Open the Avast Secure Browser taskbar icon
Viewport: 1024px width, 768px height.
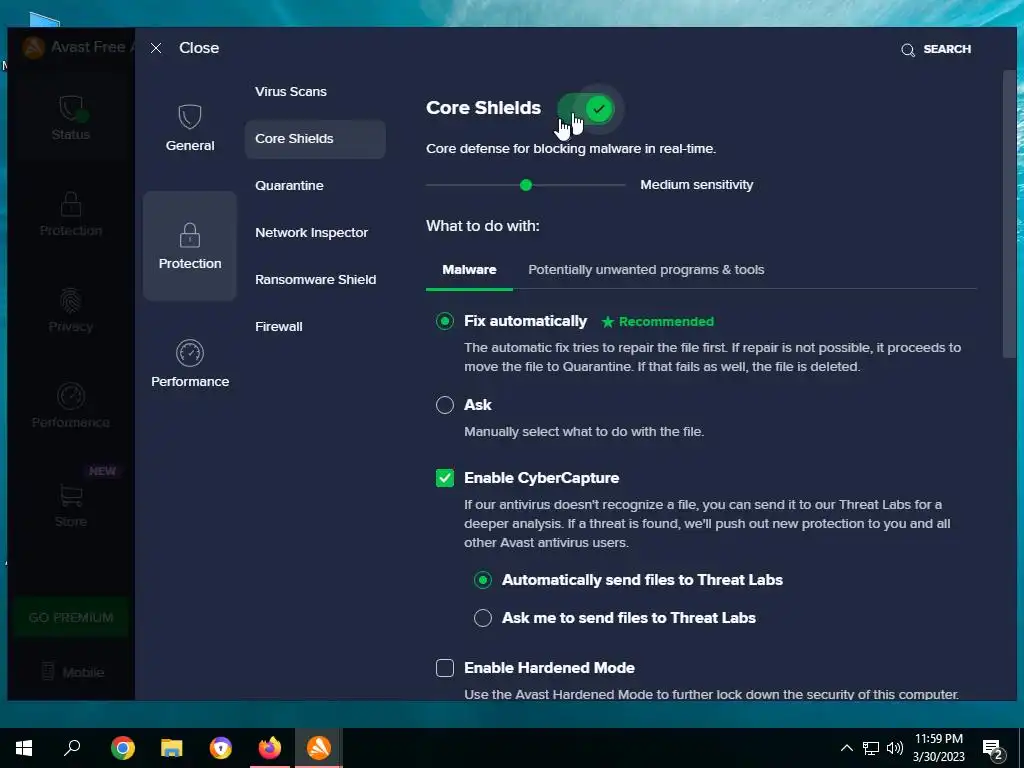coord(220,748)
